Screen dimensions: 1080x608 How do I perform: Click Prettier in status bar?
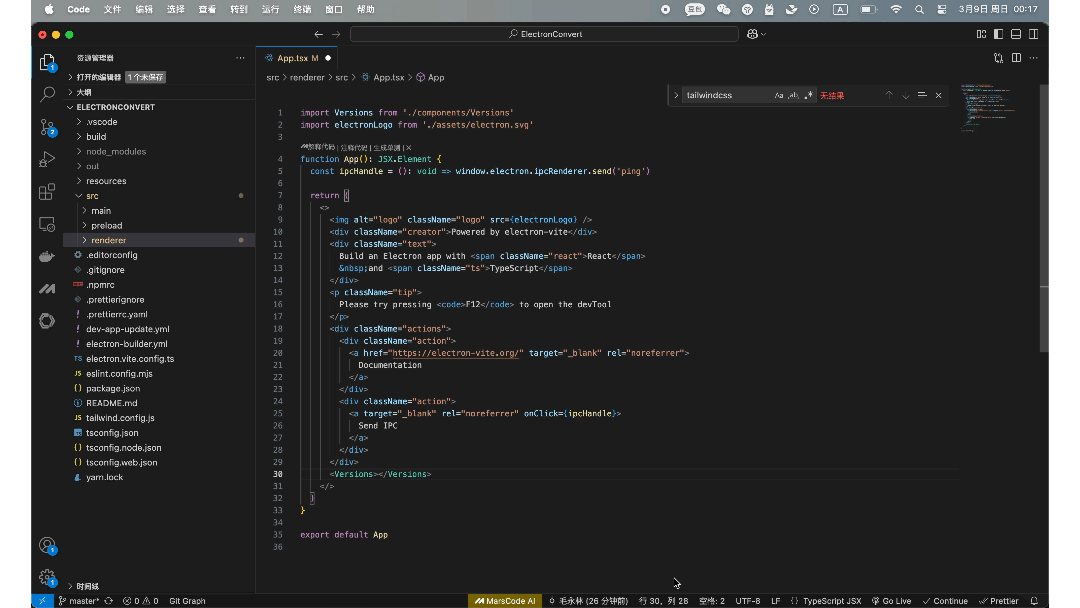(x=999, y=600)
